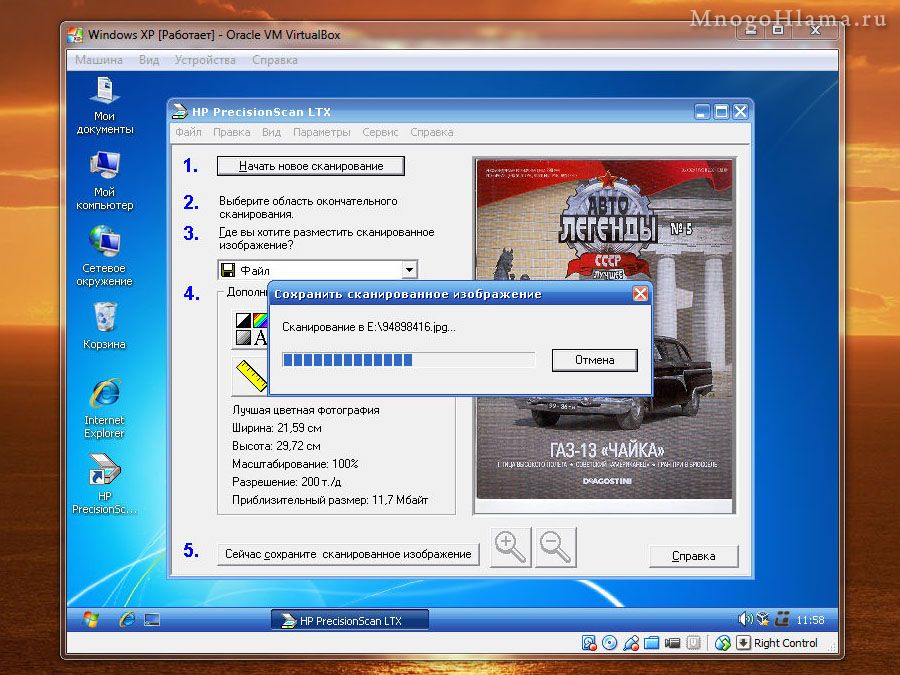Close the Сохранить сканированное изображение dialog
Image resolution: width=900 pixels, height=675 pixels.
point(640,294)
